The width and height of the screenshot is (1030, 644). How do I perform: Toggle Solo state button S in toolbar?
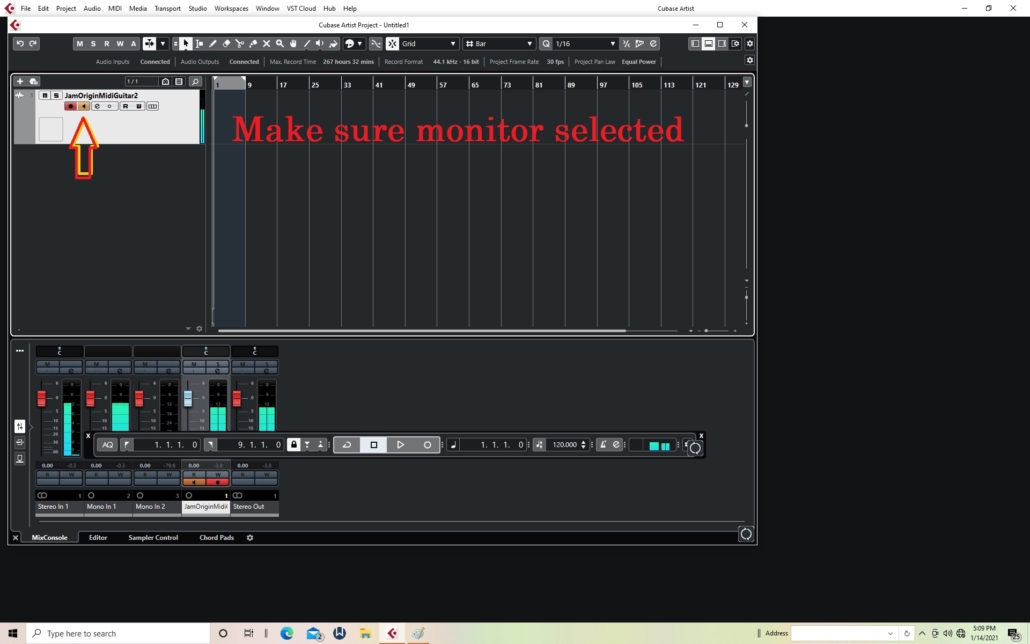[x=93, y=43]
